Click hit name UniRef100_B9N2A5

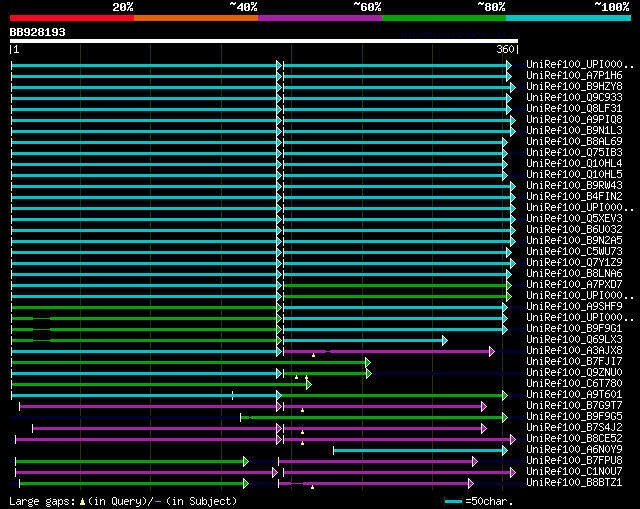[x=574, y=241]
